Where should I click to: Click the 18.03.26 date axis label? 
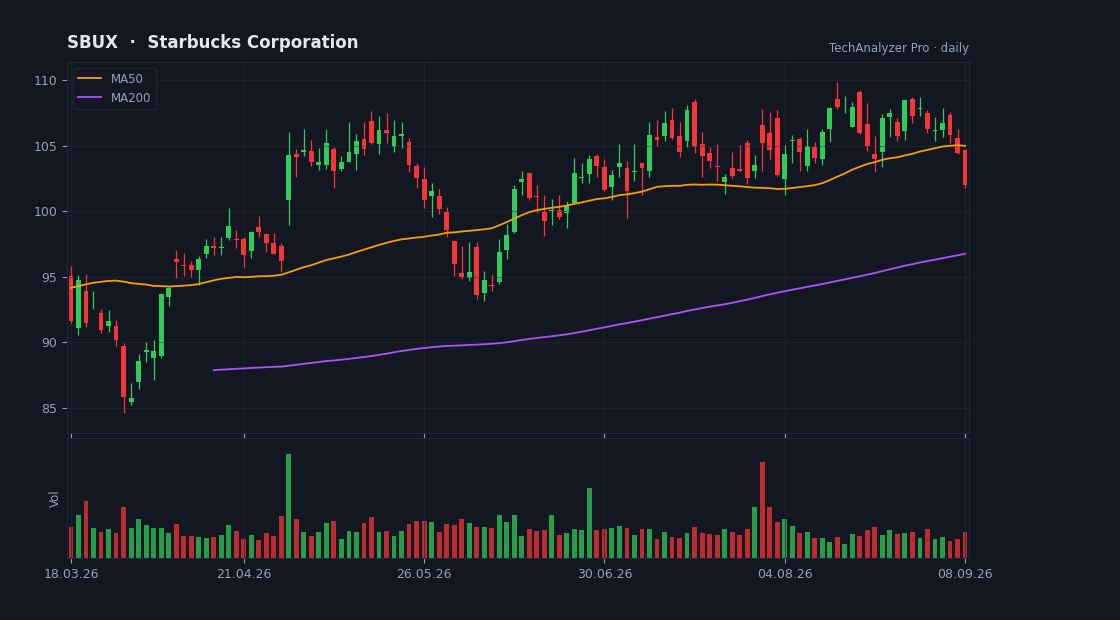point(71,574)
